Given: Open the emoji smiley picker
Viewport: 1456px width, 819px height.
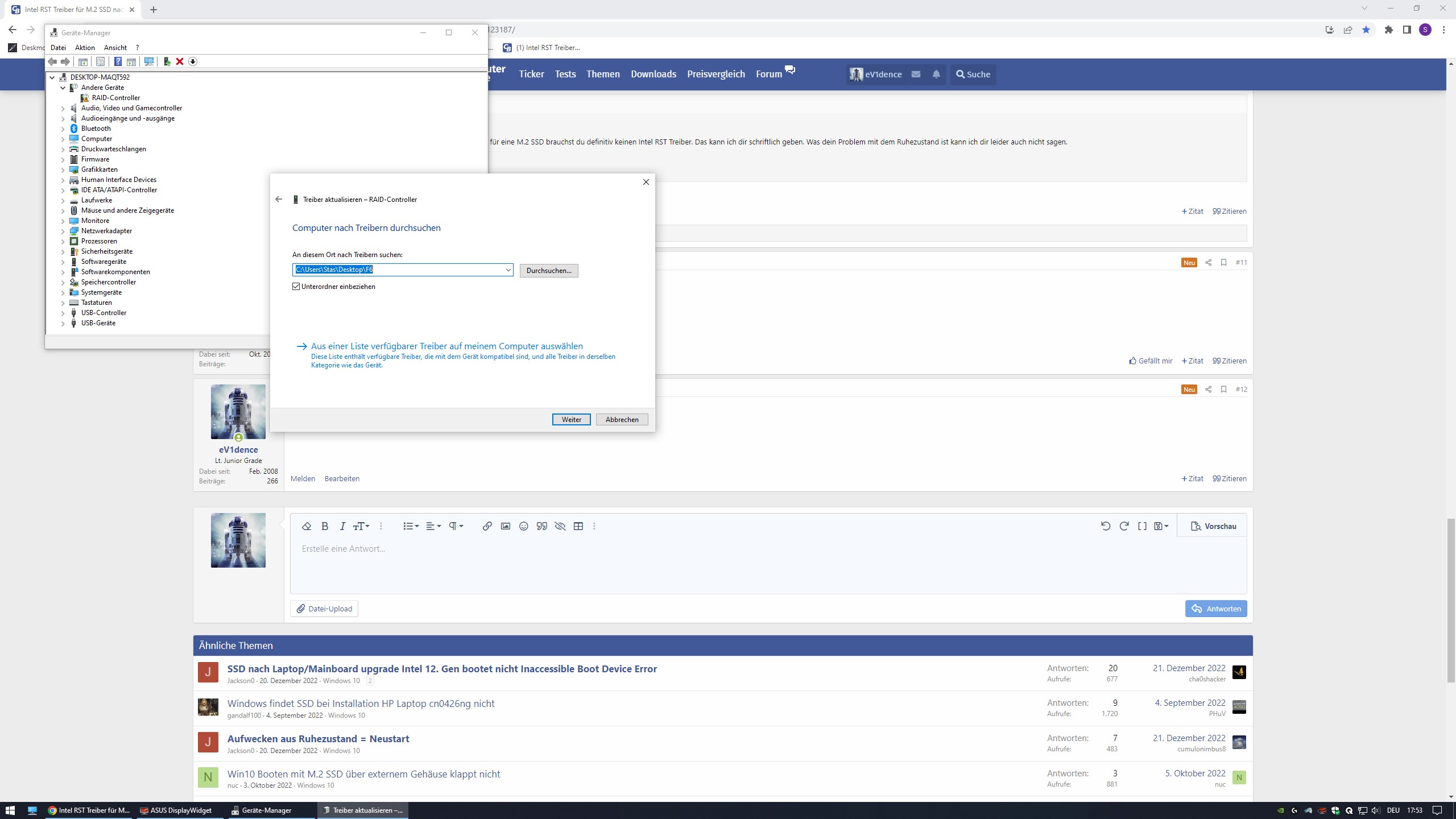Looking at the screenshot, I should tap(523, 526).
